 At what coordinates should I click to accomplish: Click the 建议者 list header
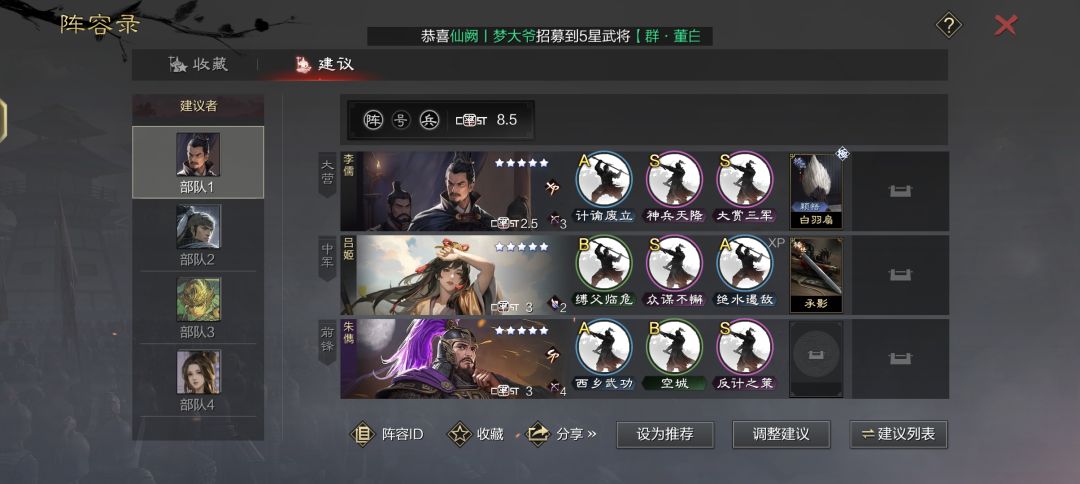[x=198, y=106]
